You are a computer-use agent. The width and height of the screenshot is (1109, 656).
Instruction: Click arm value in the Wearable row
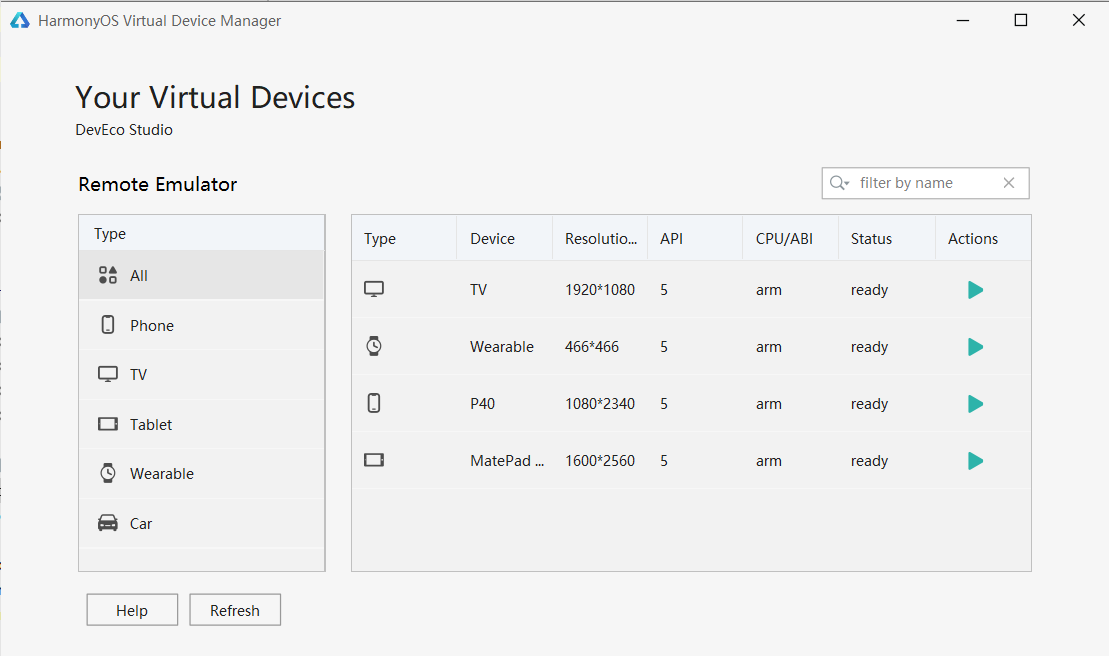(769, 347)
